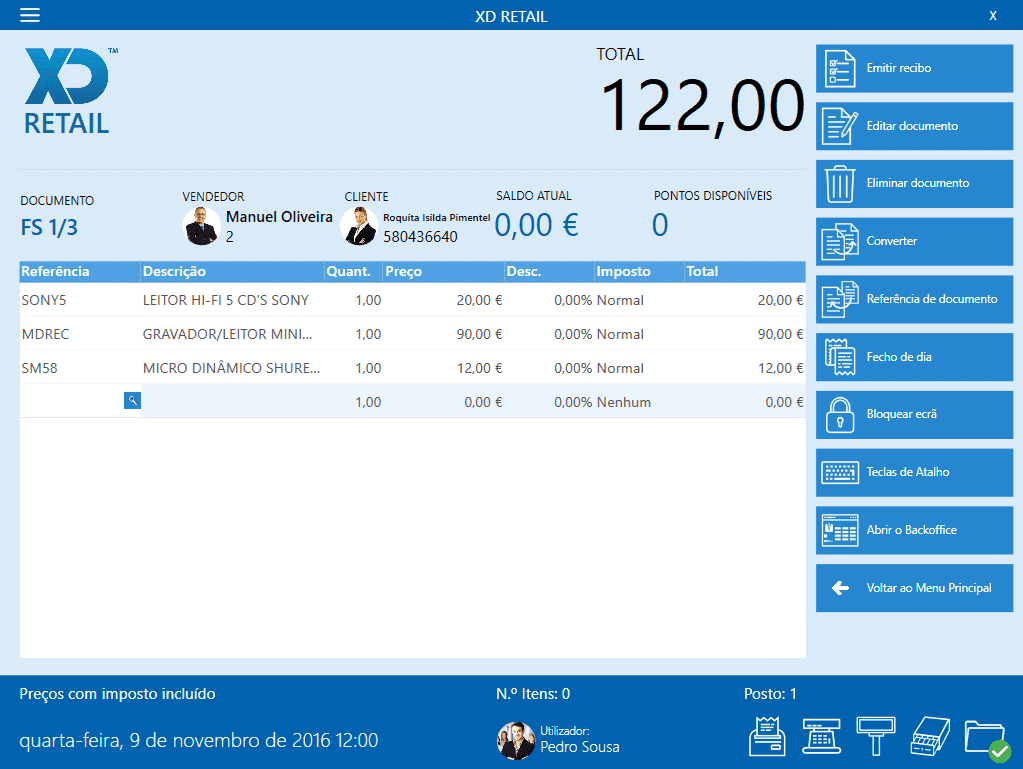Click the Fecho de dia receipt icon
Viewport: 1023px width, 769px height.
click(x=839, y=357)
